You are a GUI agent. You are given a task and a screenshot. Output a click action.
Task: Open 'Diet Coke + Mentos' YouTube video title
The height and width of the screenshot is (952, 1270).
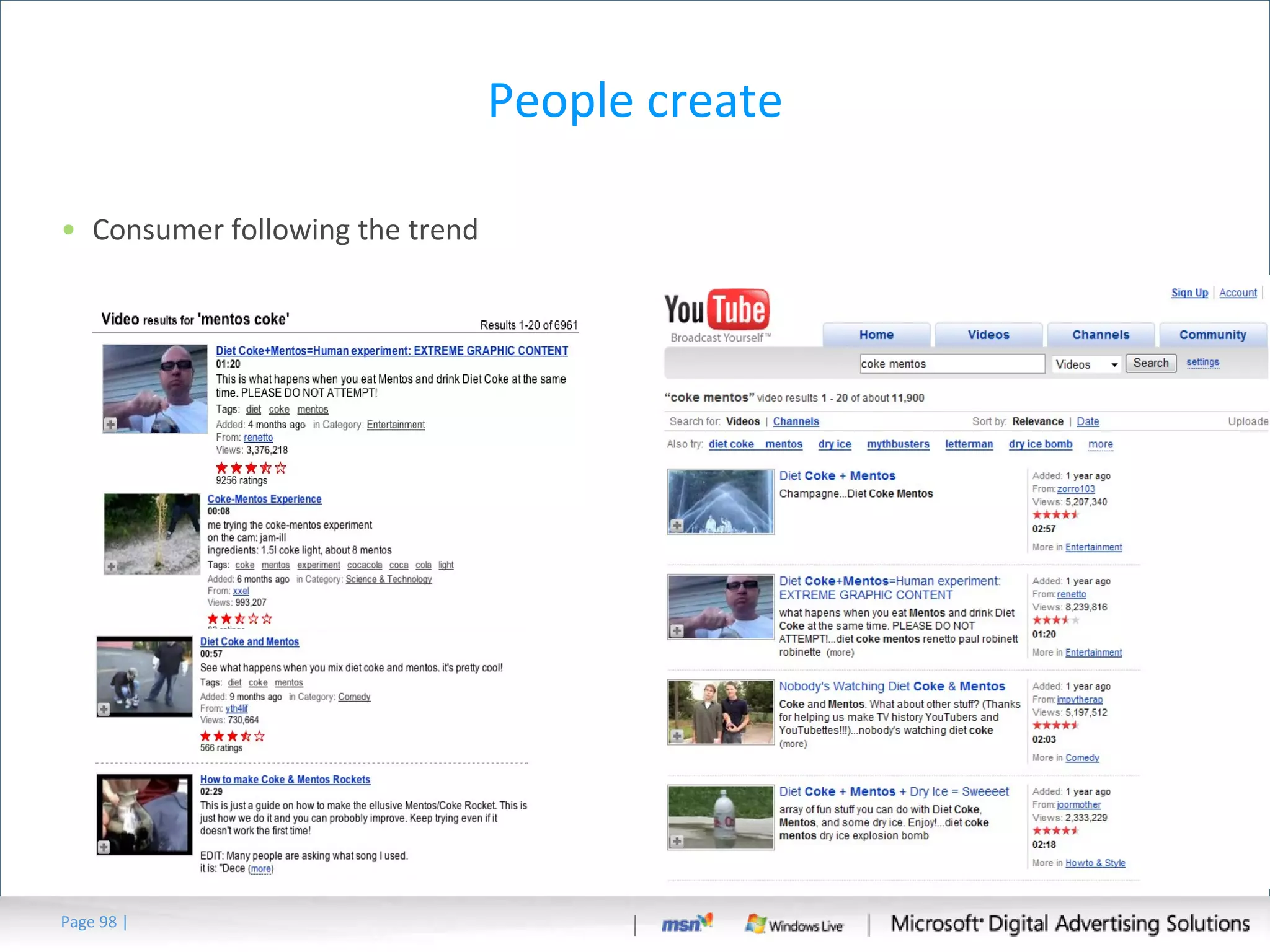coord(837,476)
